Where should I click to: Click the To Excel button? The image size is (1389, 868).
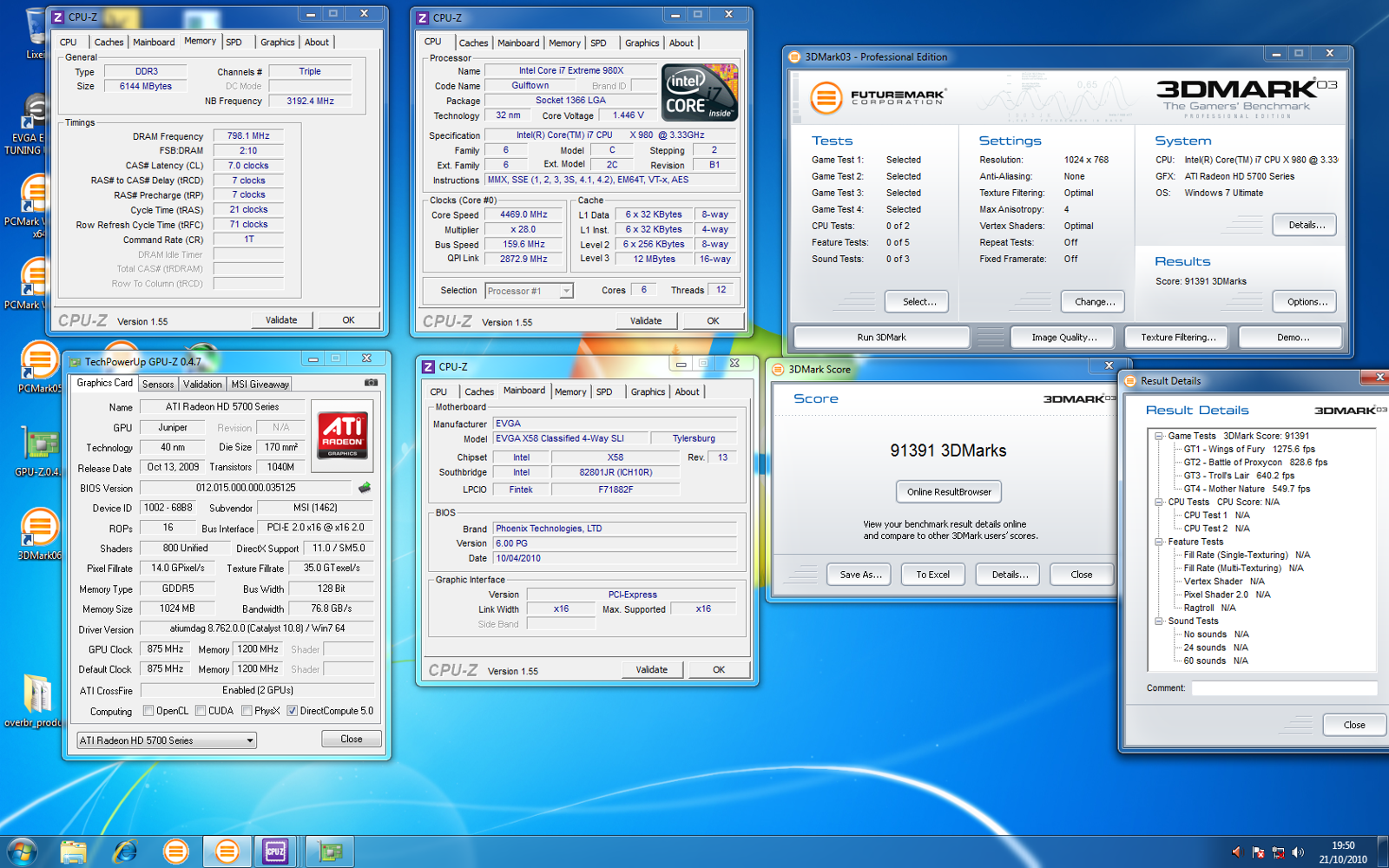[932, 575]
